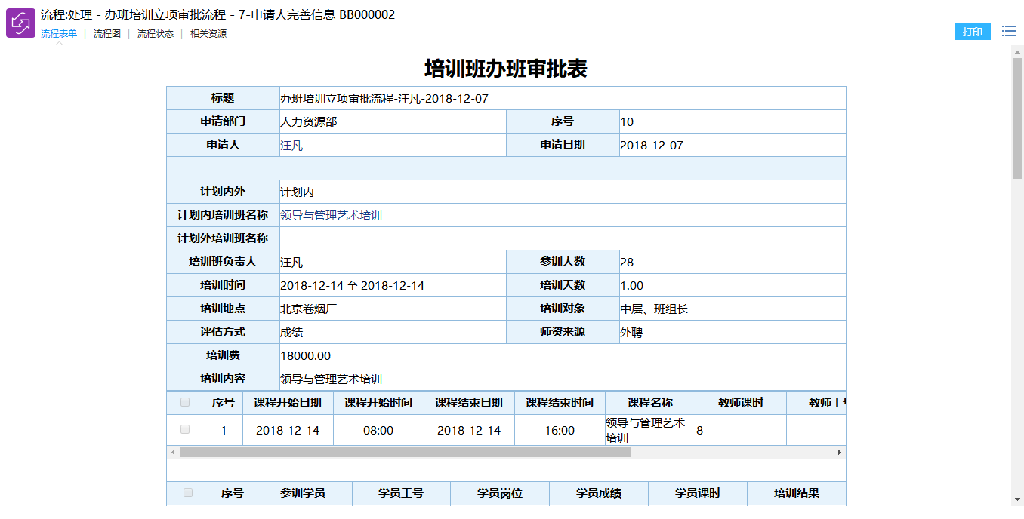
Task: Click the 申请日期 value 2018-12-07
Action: [x=652, y=145]
